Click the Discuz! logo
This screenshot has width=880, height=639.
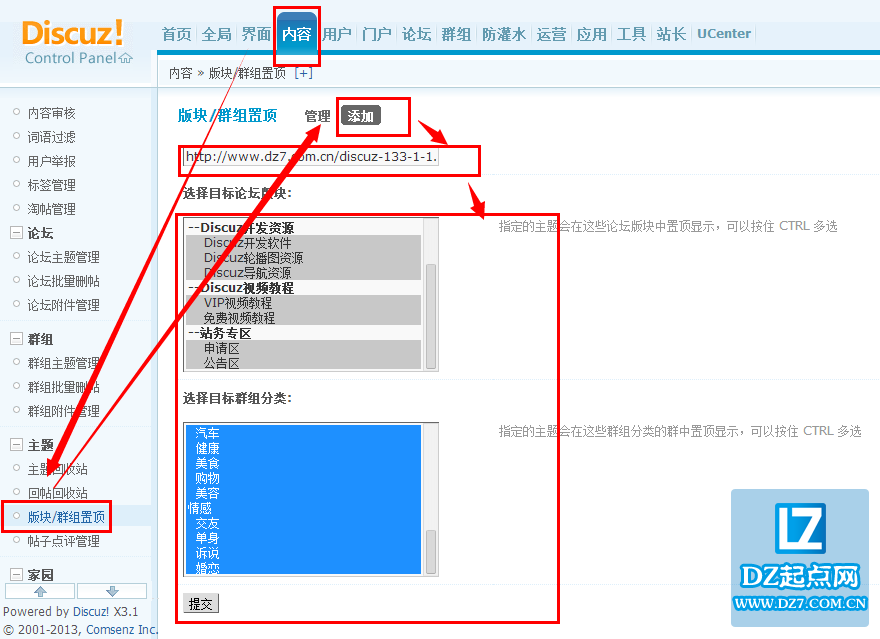(73, 32)
